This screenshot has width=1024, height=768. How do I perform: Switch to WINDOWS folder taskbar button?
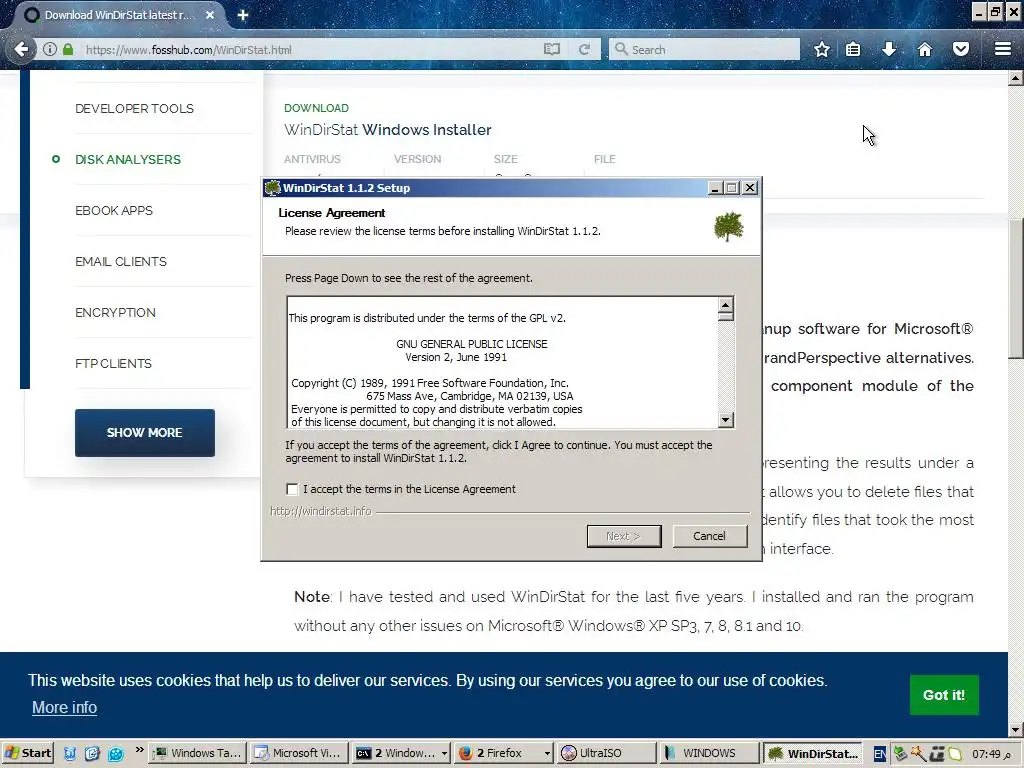709,753
